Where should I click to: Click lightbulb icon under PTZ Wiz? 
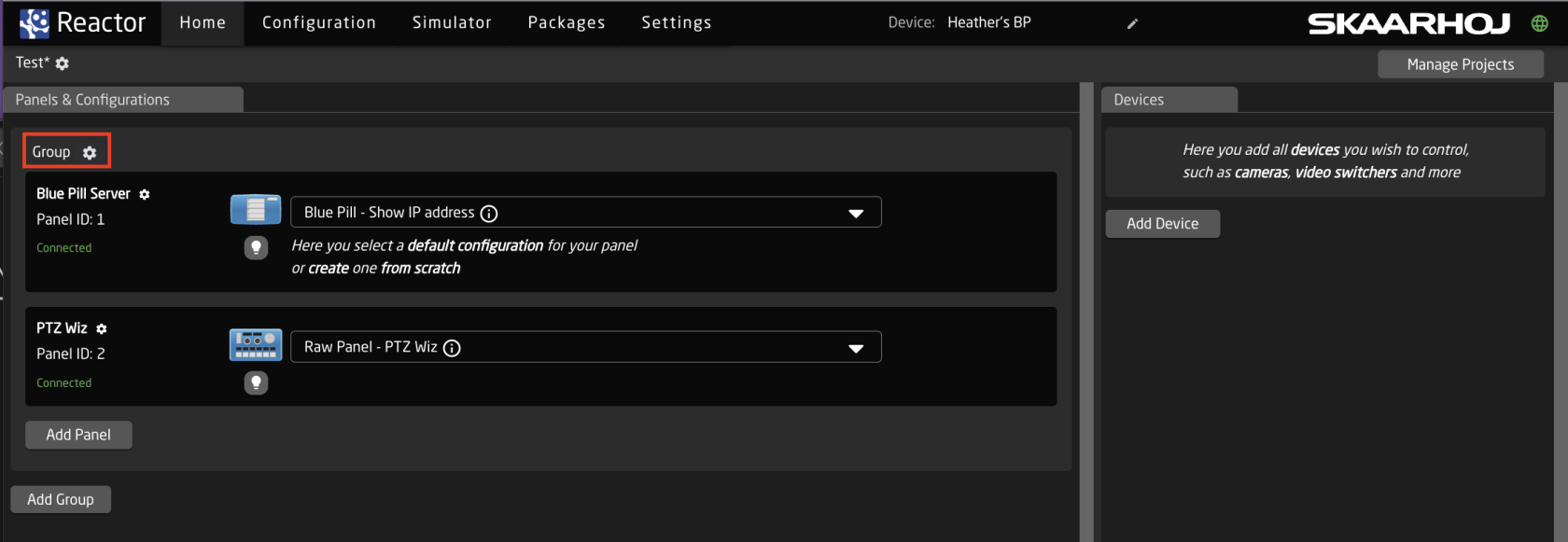(256, 382)
